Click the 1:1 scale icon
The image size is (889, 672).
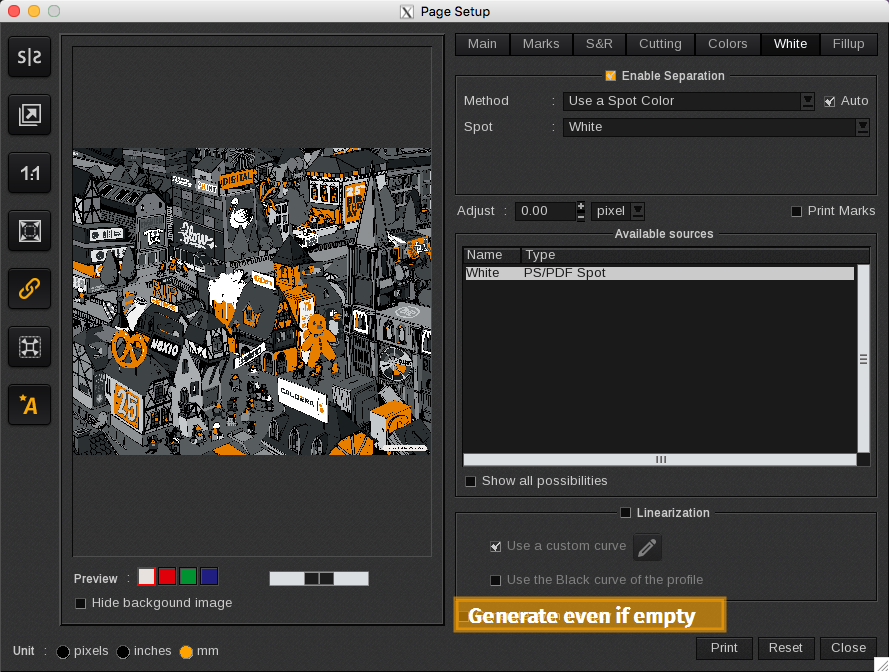(x=29, y=173)
